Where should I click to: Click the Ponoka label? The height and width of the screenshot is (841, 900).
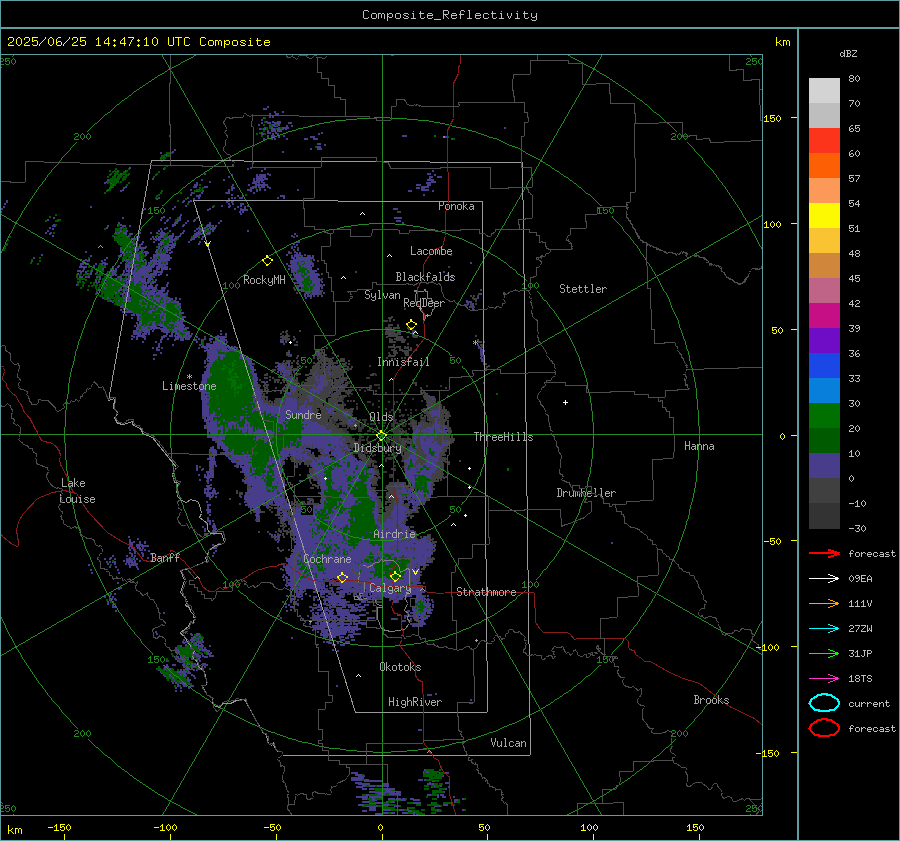pos(456,206)
